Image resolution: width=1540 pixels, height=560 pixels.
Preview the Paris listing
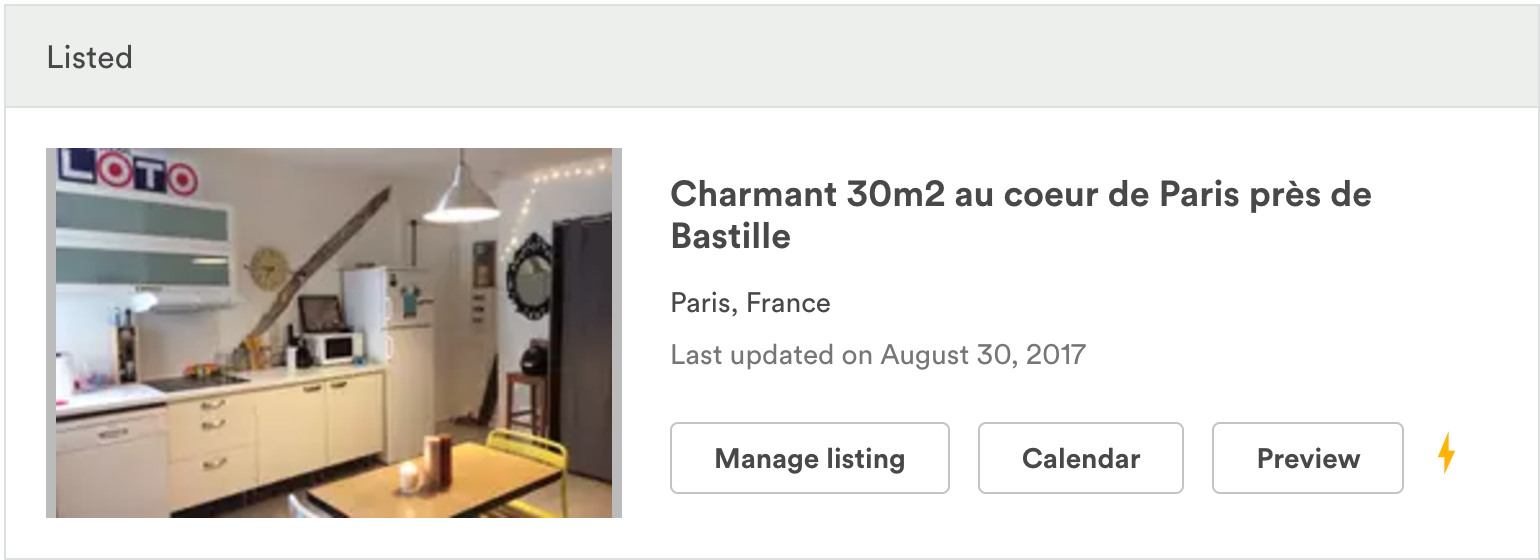click(x=1307, y=458)
